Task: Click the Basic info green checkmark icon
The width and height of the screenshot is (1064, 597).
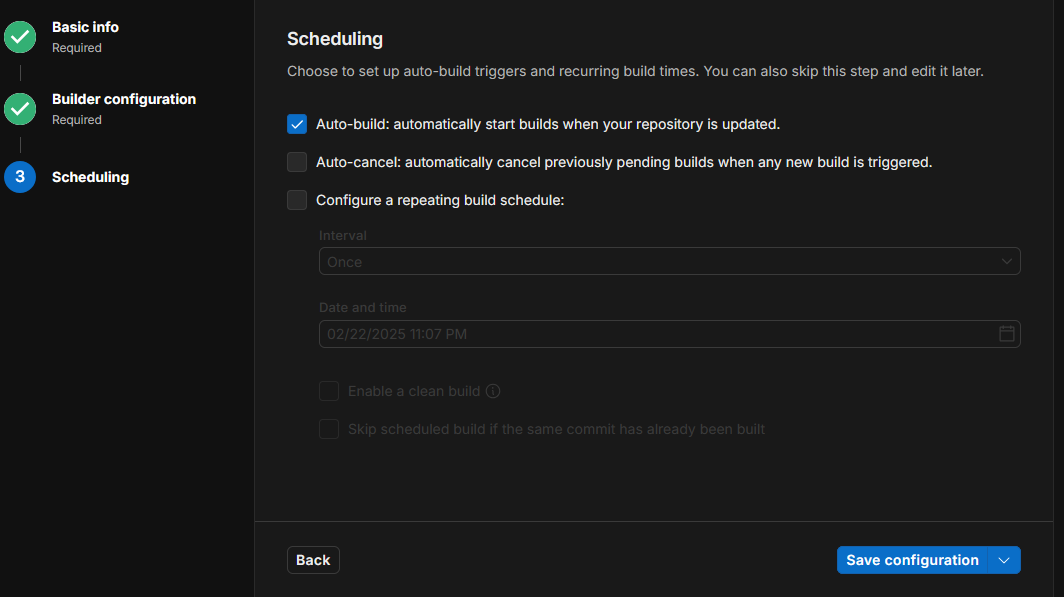Action: click(20, 37)
